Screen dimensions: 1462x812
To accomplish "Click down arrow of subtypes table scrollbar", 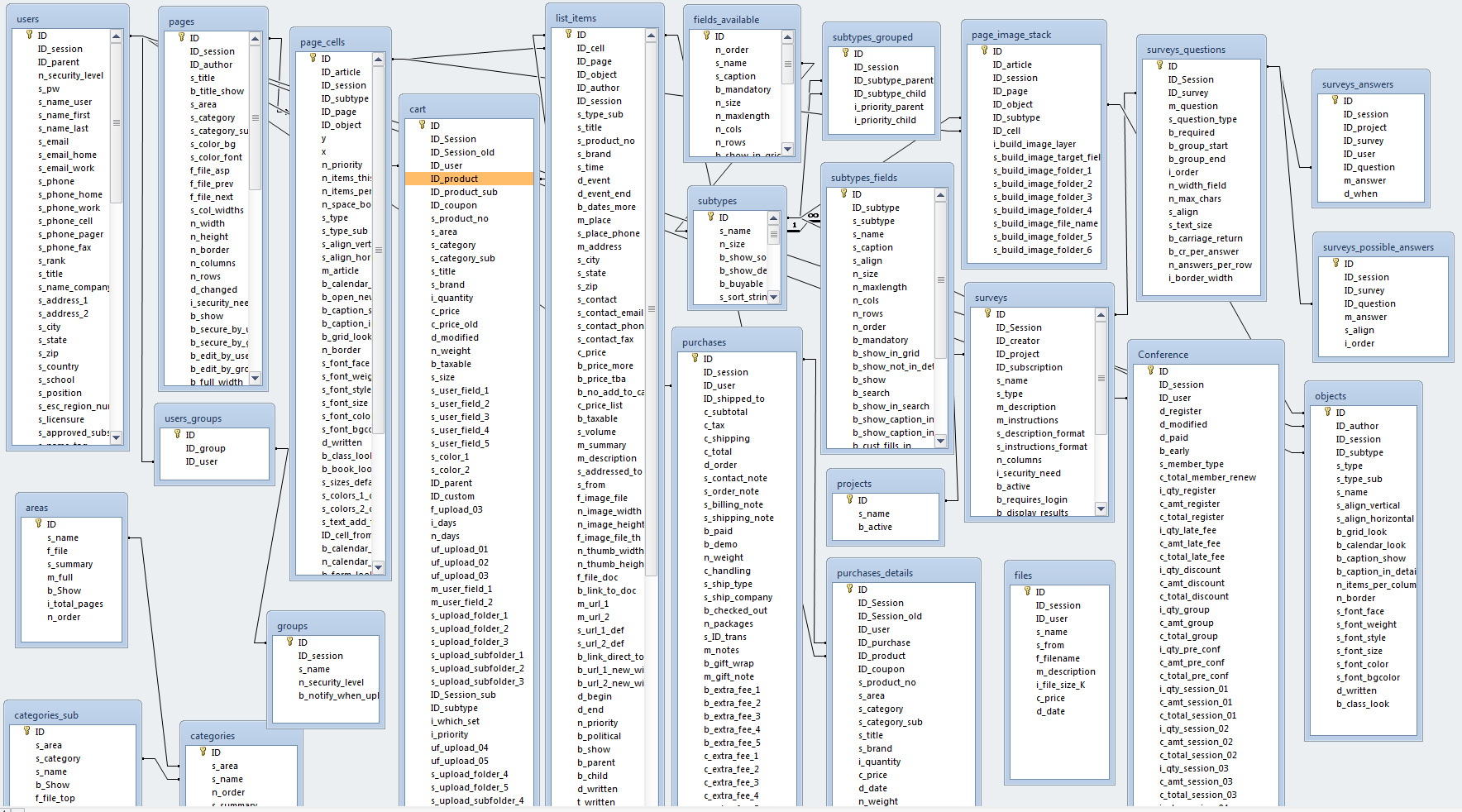I will click(x=774, y=297).
